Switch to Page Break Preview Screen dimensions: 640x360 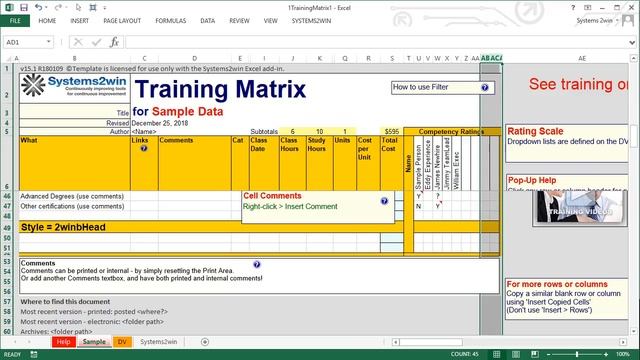[535, 354]
